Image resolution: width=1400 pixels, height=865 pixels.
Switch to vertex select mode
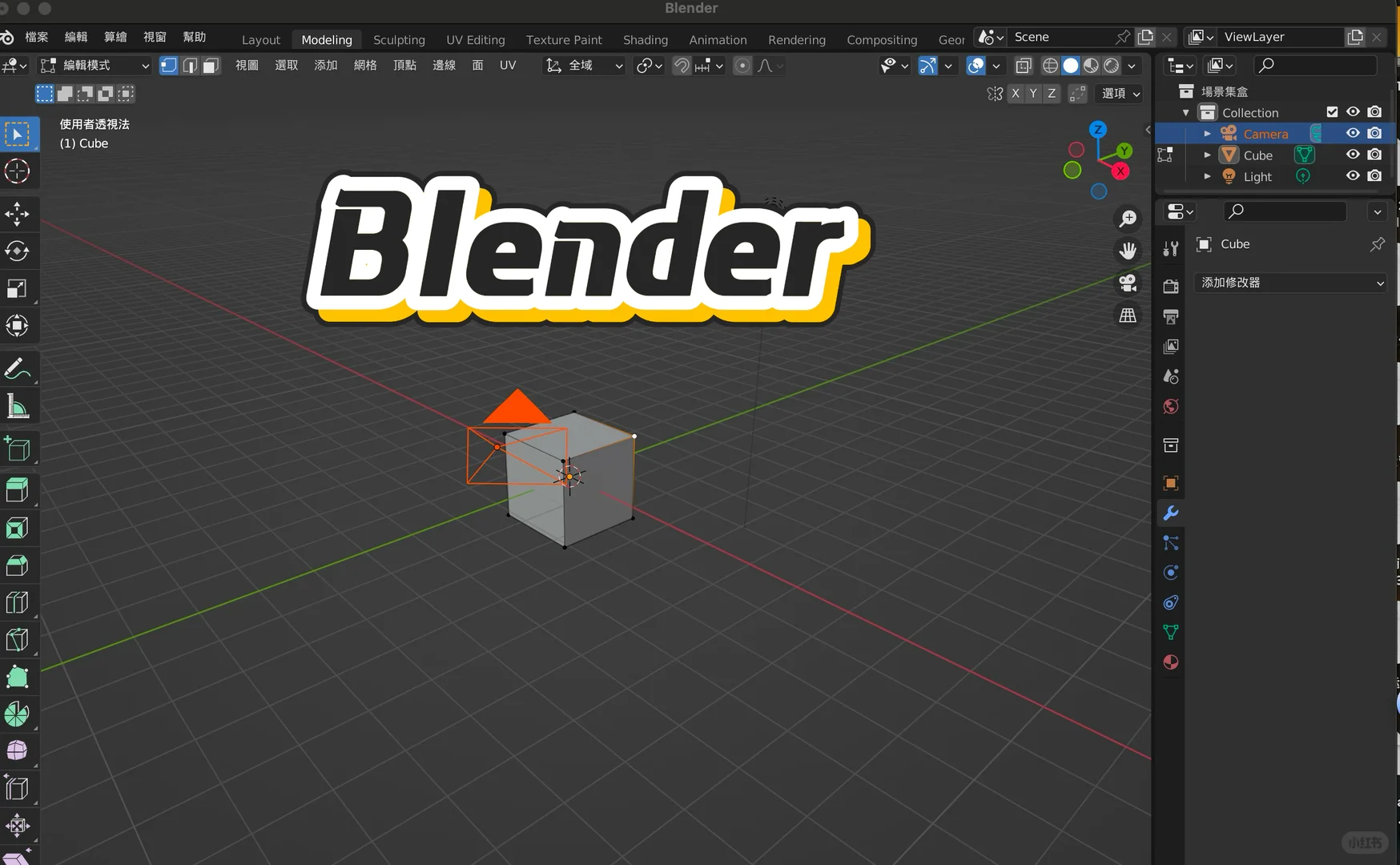click(x=169, y=66)
